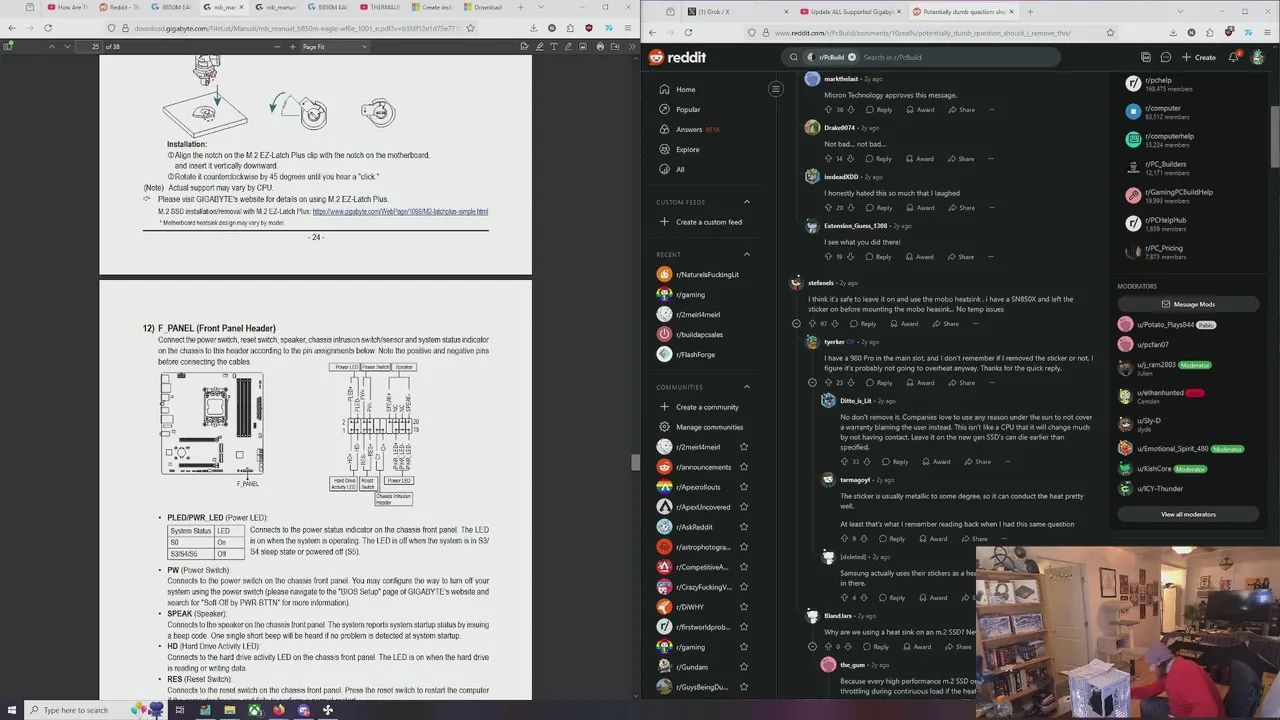Favorite r/2meirl4meirl with its star
Viewport: 1280px width, 720px height.
coord(743,447)
